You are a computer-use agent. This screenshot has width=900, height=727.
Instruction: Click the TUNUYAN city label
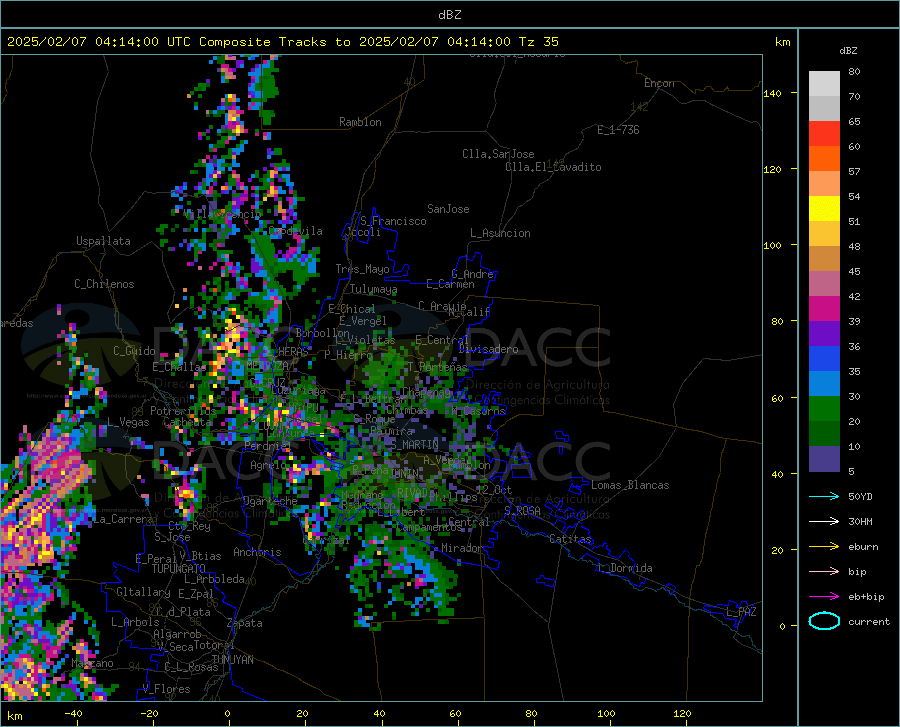click(x=232, y=659)
